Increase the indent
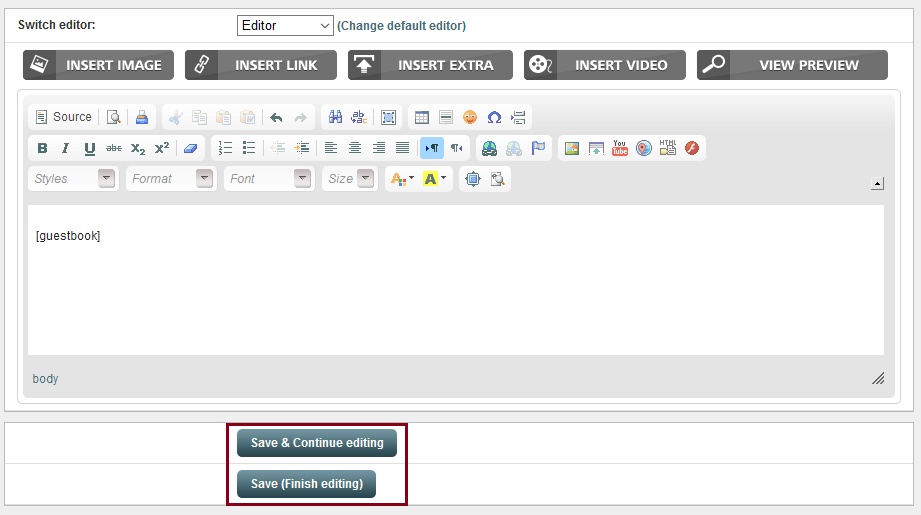The width and height of the screenshot is (921, 515). [x=302, y=148]
